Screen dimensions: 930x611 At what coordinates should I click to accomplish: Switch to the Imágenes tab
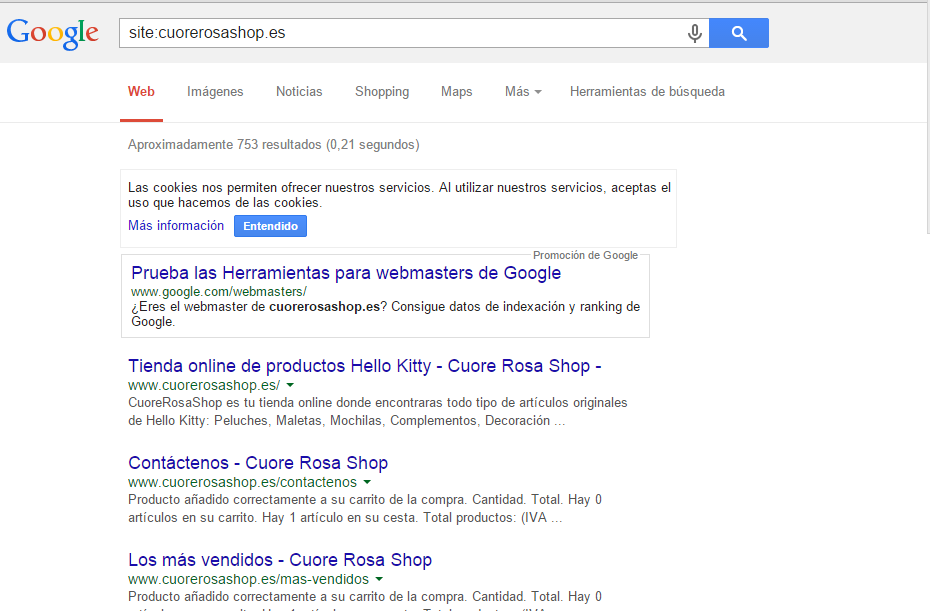(x=215, y=92)
